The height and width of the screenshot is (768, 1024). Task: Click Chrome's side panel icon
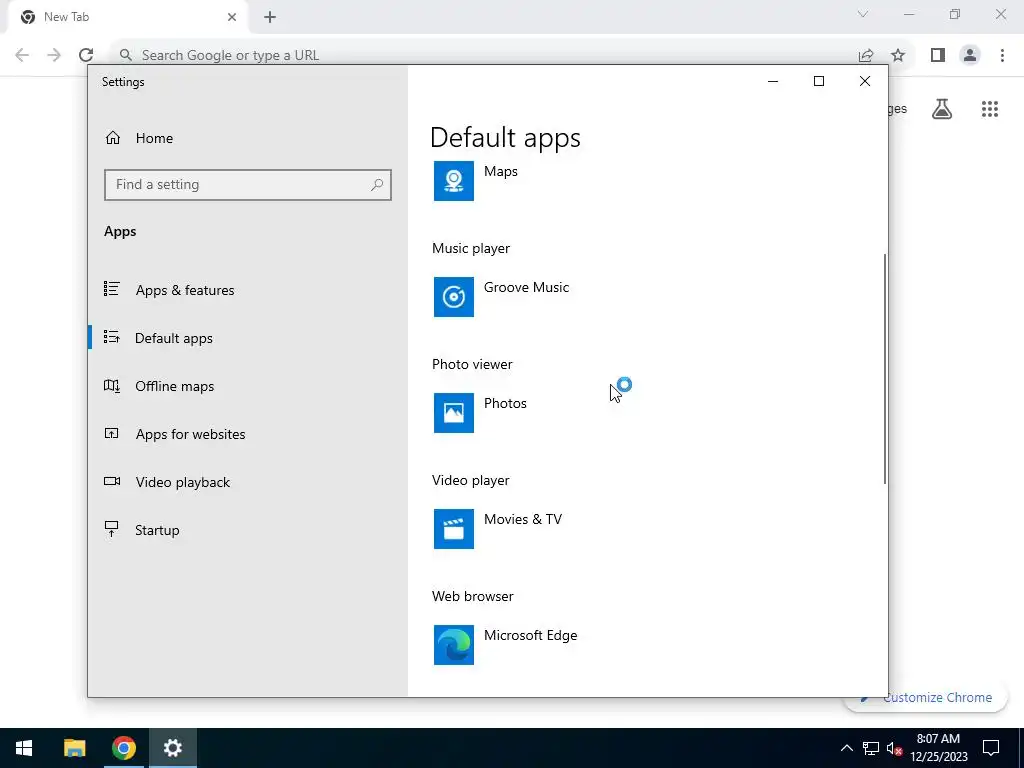coord(938,56)
